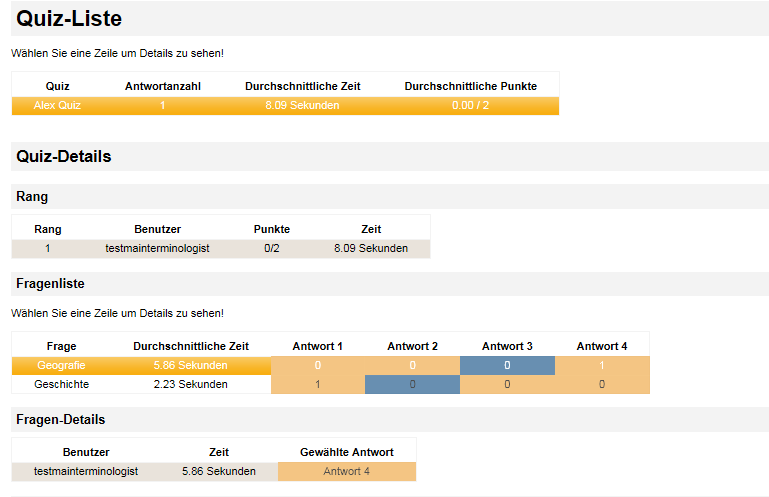This screenshot has height=497, width=769.
Task: Click the Antwort 2 column header
Action: coord(412,346)
